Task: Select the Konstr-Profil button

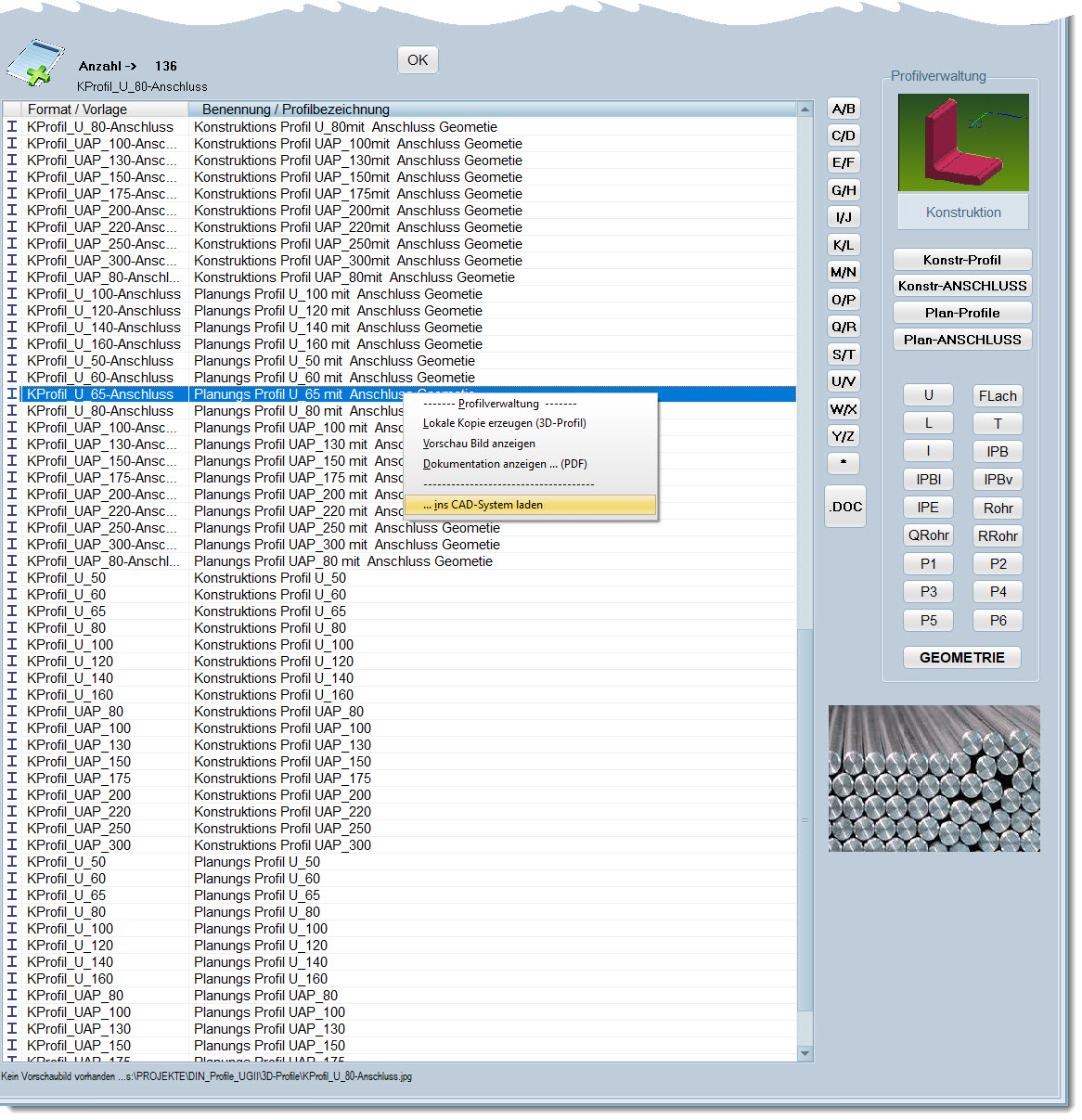Action: (x=962, y=260)
